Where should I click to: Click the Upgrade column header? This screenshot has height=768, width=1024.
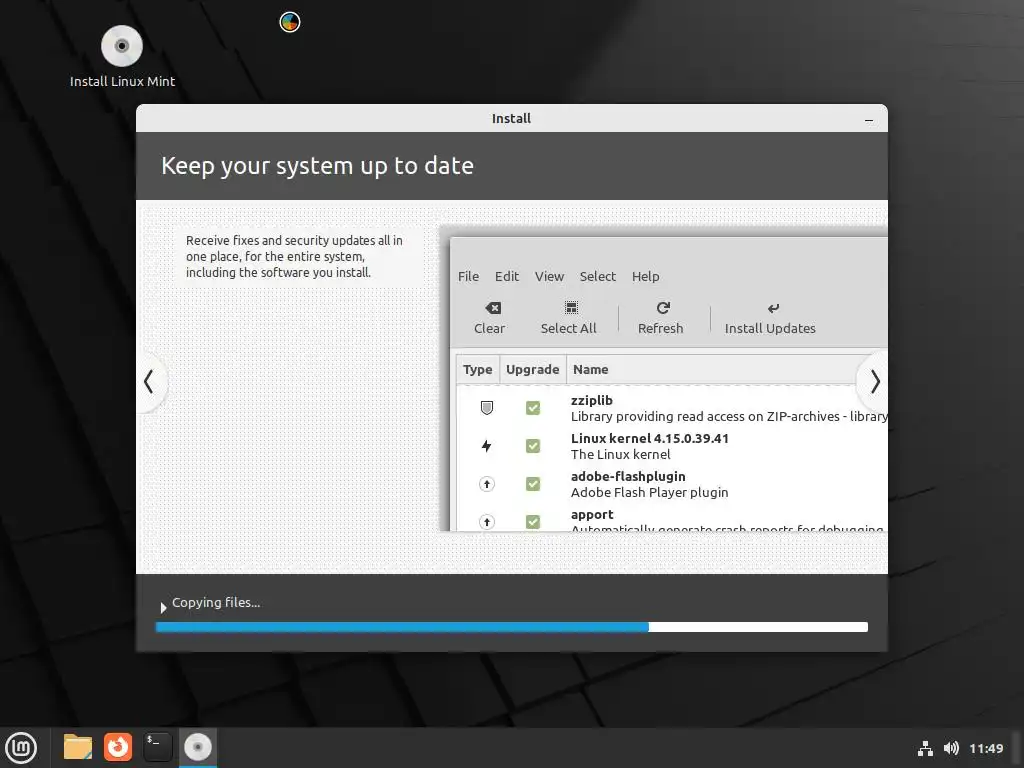tap(532, 369)
